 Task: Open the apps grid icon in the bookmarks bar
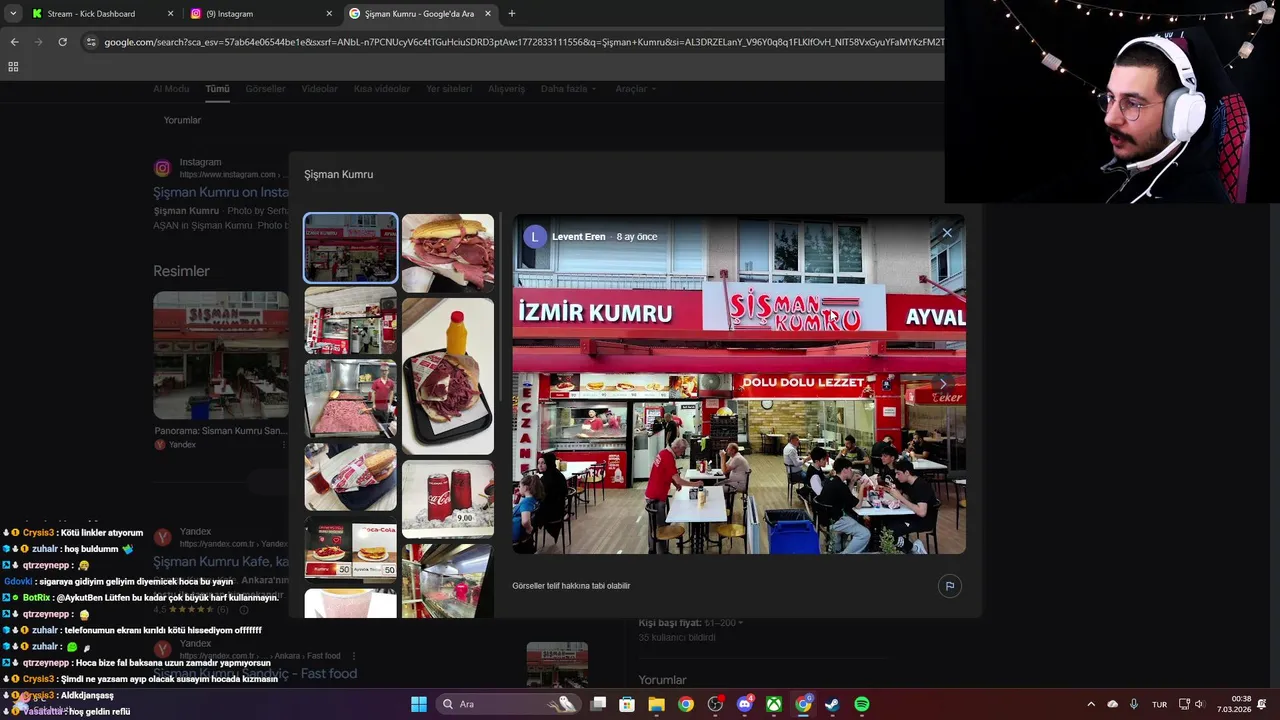(13, 67)
